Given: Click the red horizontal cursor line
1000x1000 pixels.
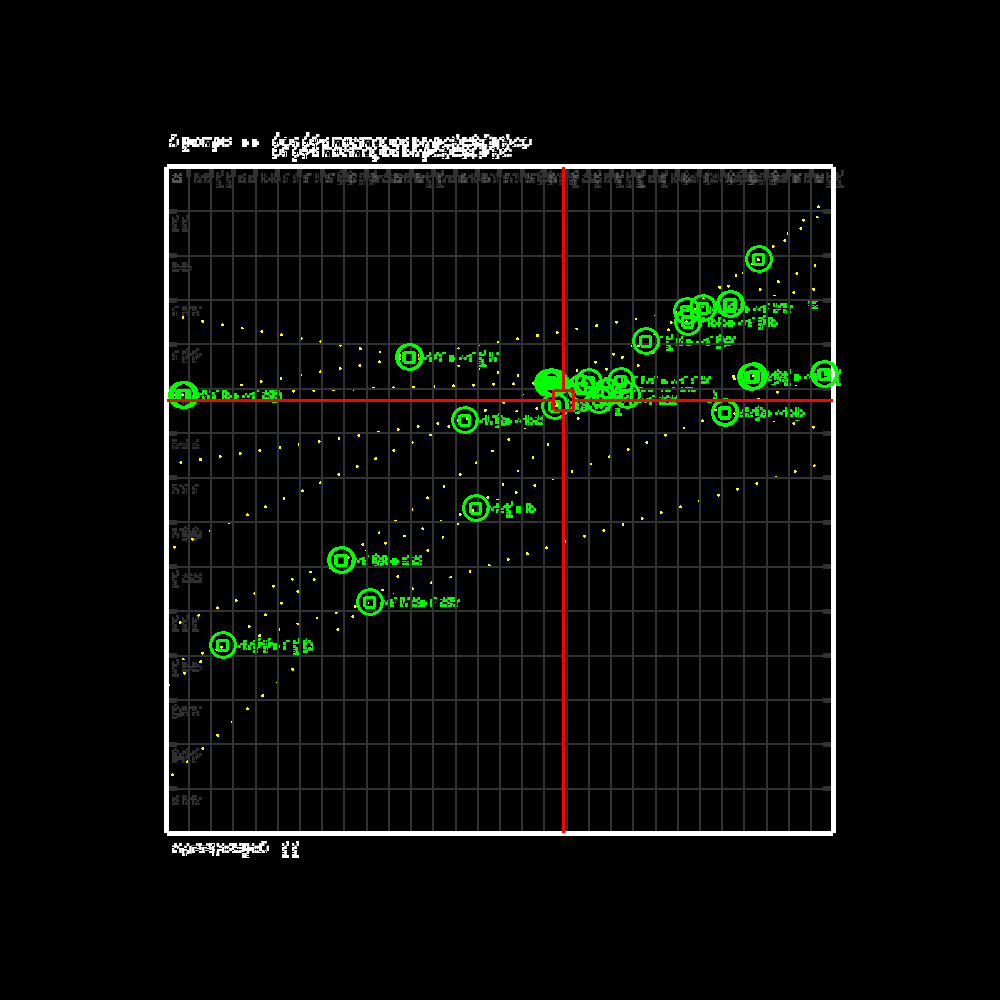Looking at the screenshot, I should click(350, 400).
